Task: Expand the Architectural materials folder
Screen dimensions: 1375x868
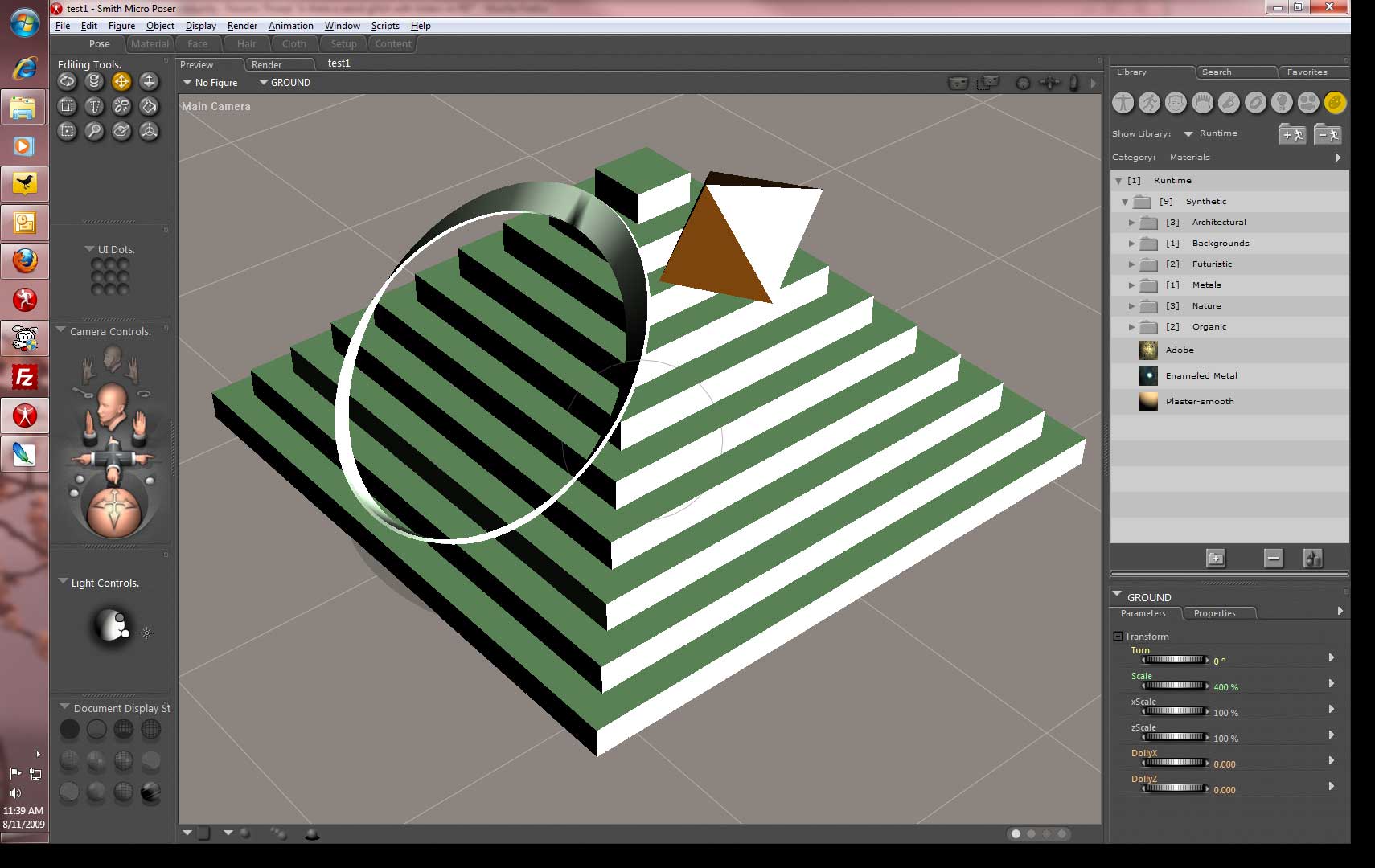Action: (1131, 223)
